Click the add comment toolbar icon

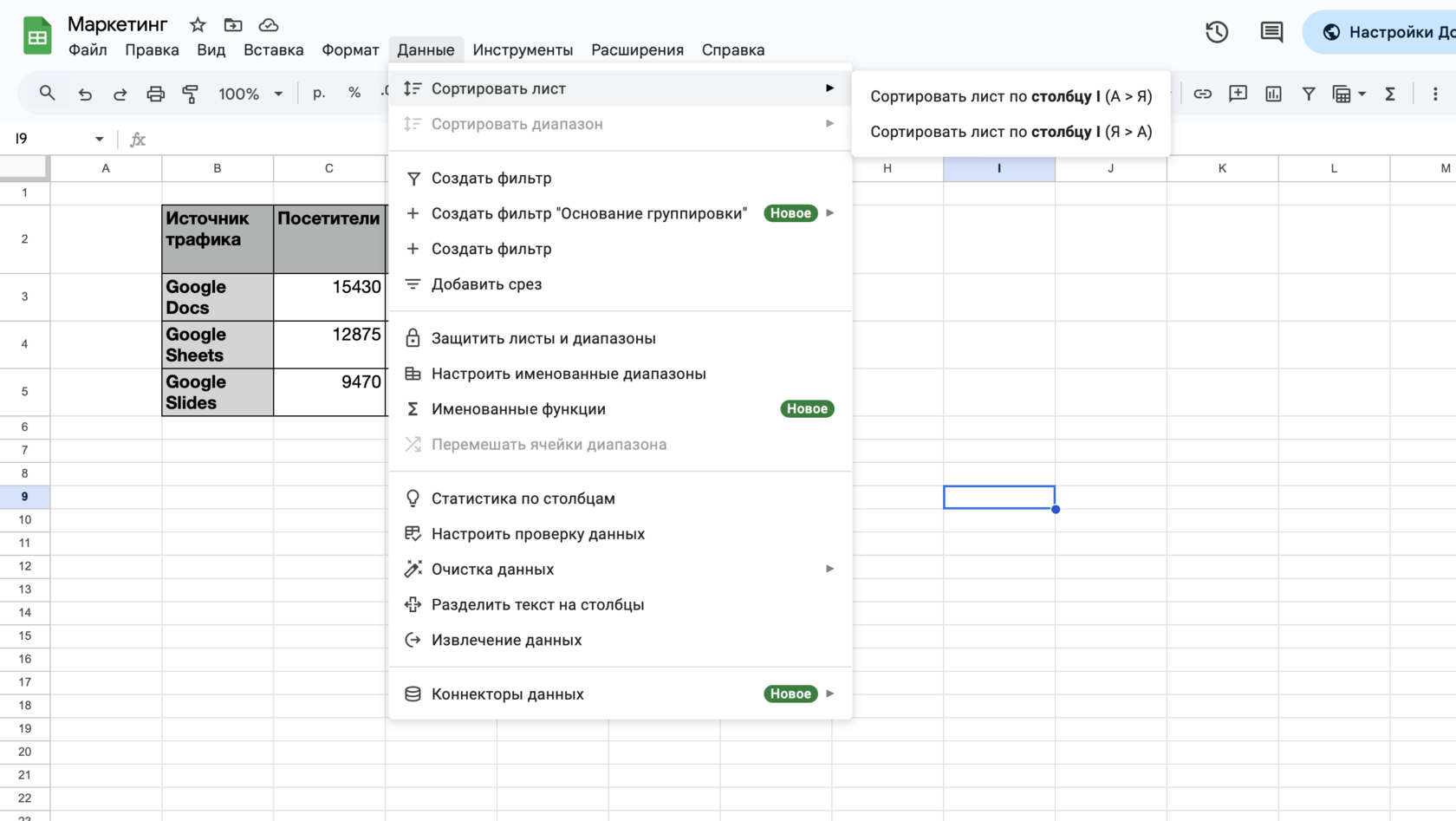point(1238,94)
